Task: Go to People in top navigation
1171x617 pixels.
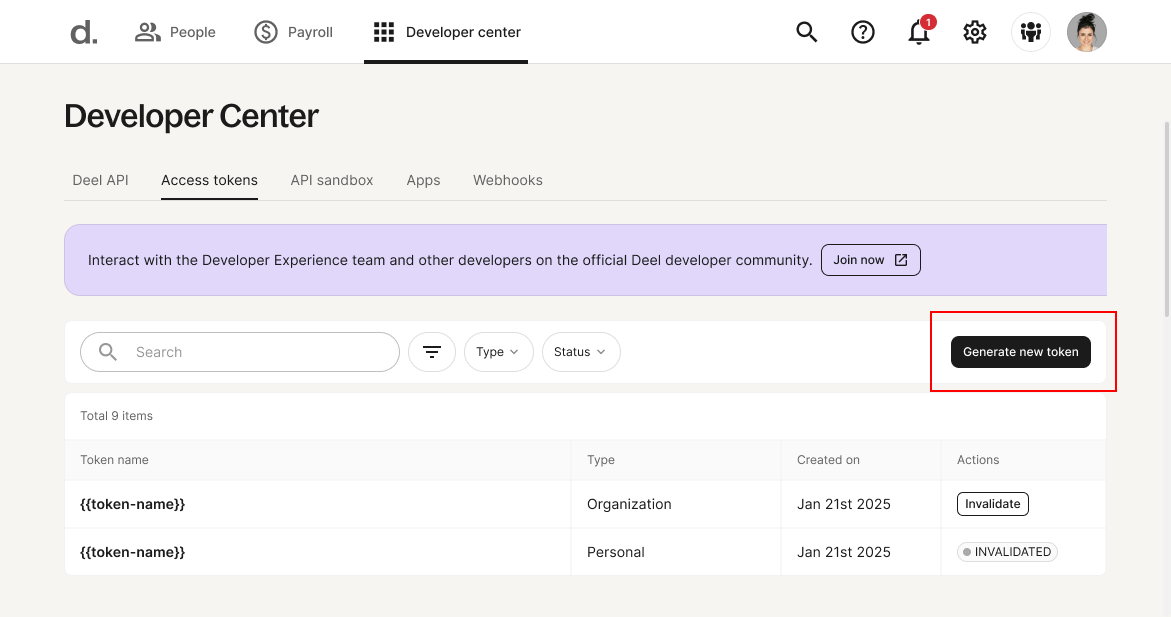Action: [176, 32]
